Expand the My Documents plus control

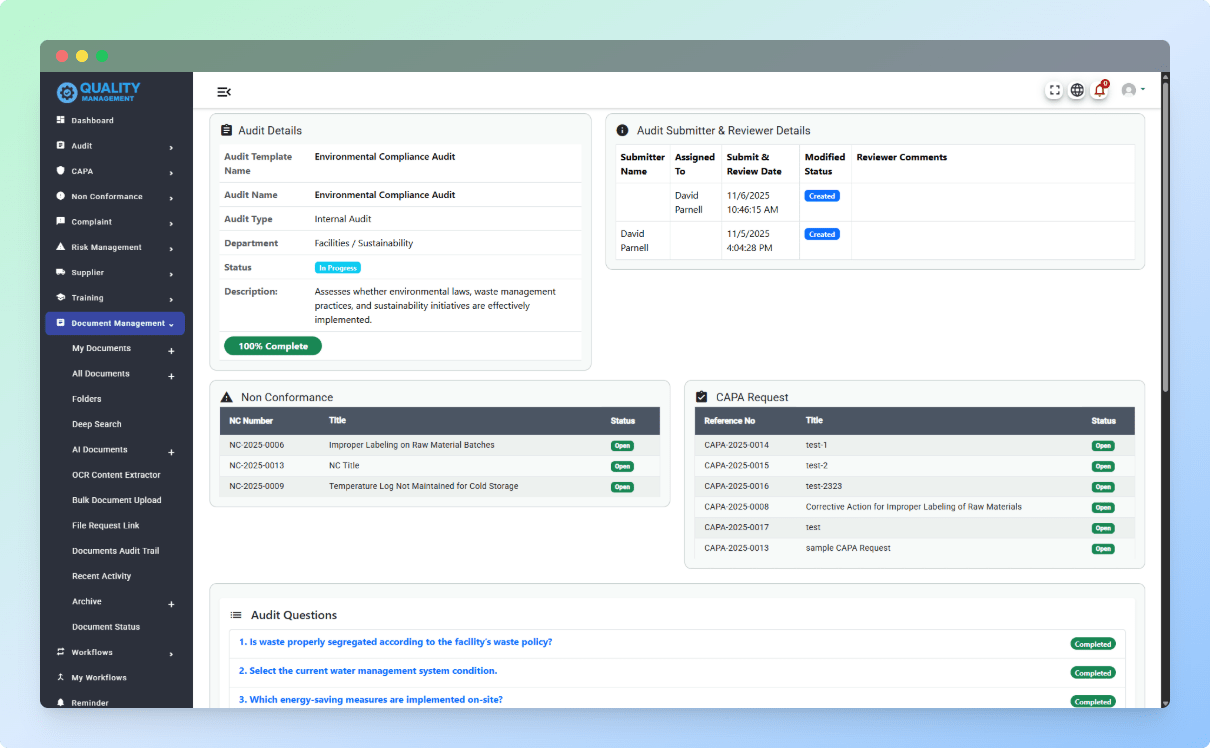point(171,348)
